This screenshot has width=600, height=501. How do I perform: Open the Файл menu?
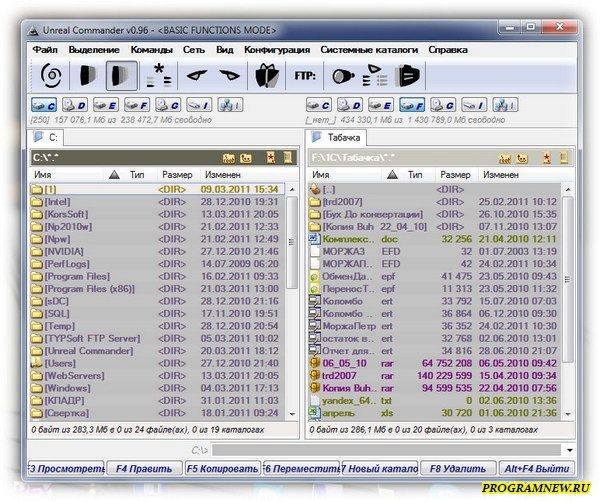(45, 50)
